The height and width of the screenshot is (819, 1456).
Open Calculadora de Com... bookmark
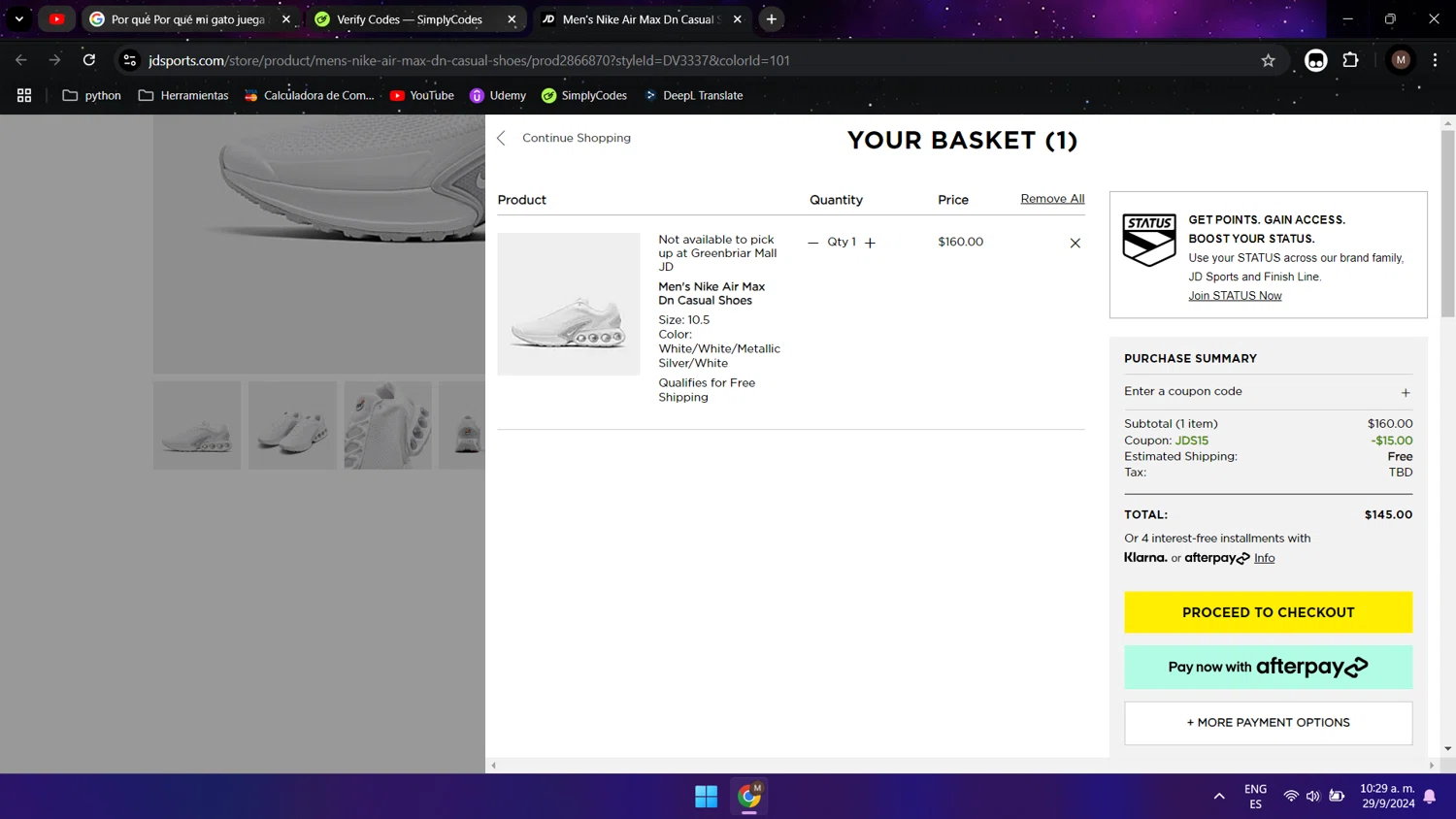(x=309, y=95)
